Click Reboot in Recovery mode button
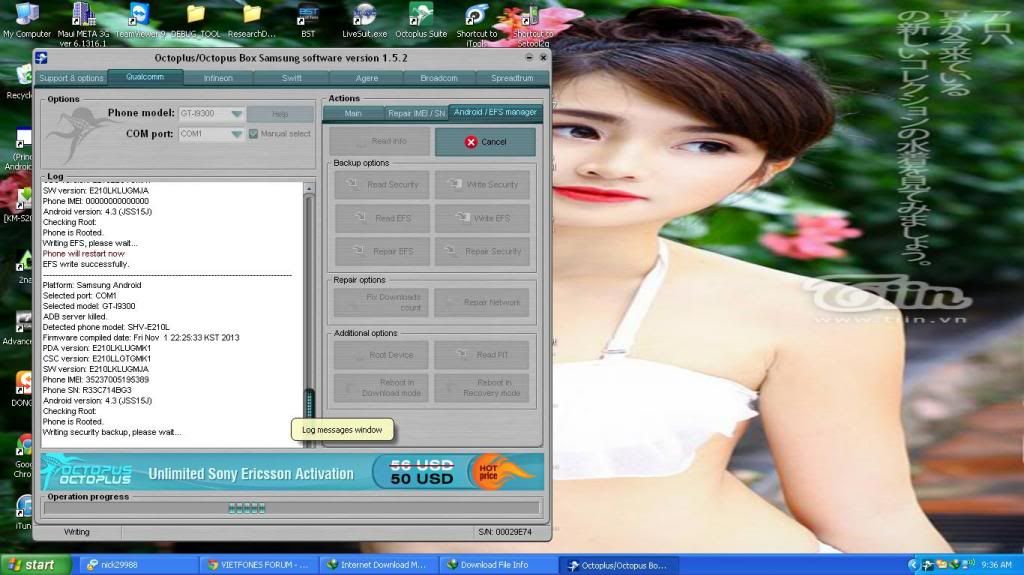The image size is (1024, 575). click(482, 388)
